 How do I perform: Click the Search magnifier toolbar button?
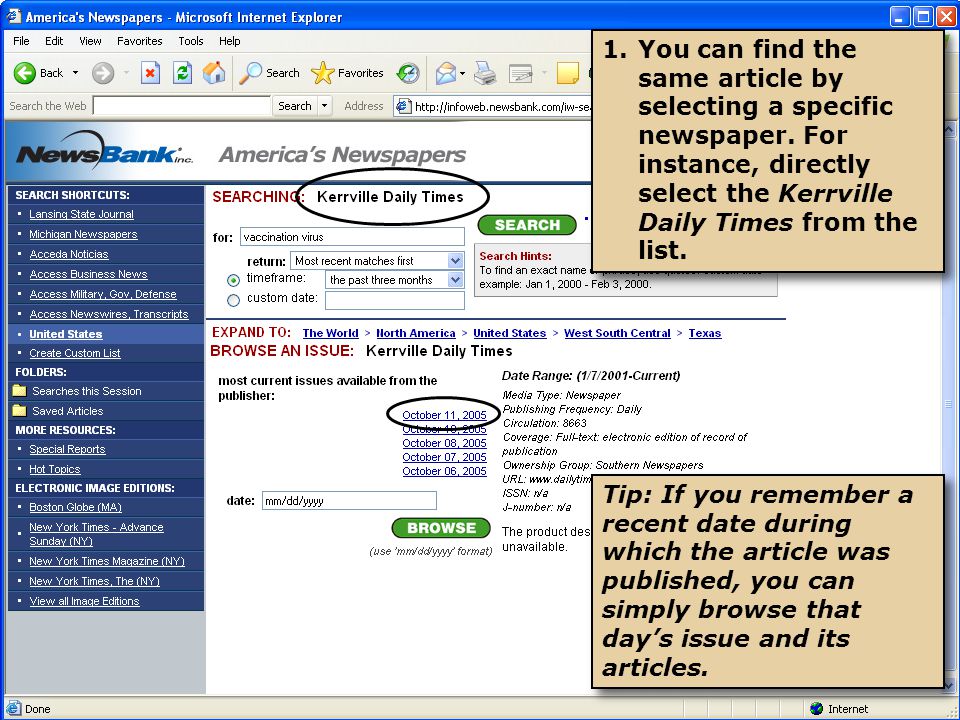click(269, 73)
